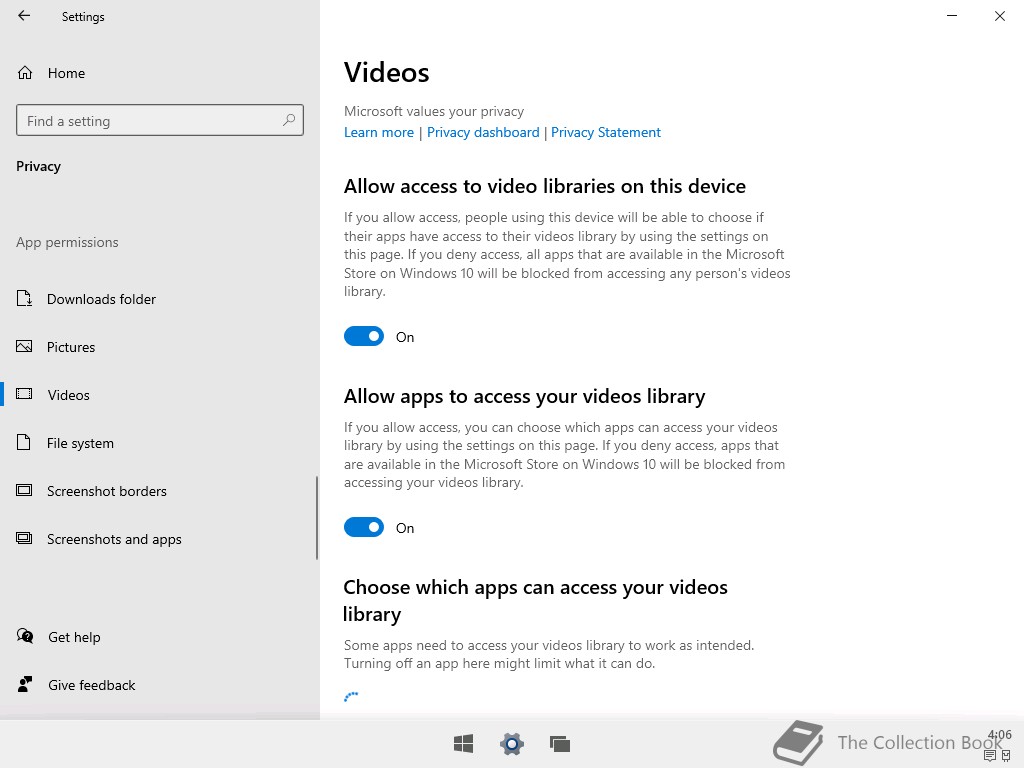Open Task View in the taskbar

coord(560,743)
